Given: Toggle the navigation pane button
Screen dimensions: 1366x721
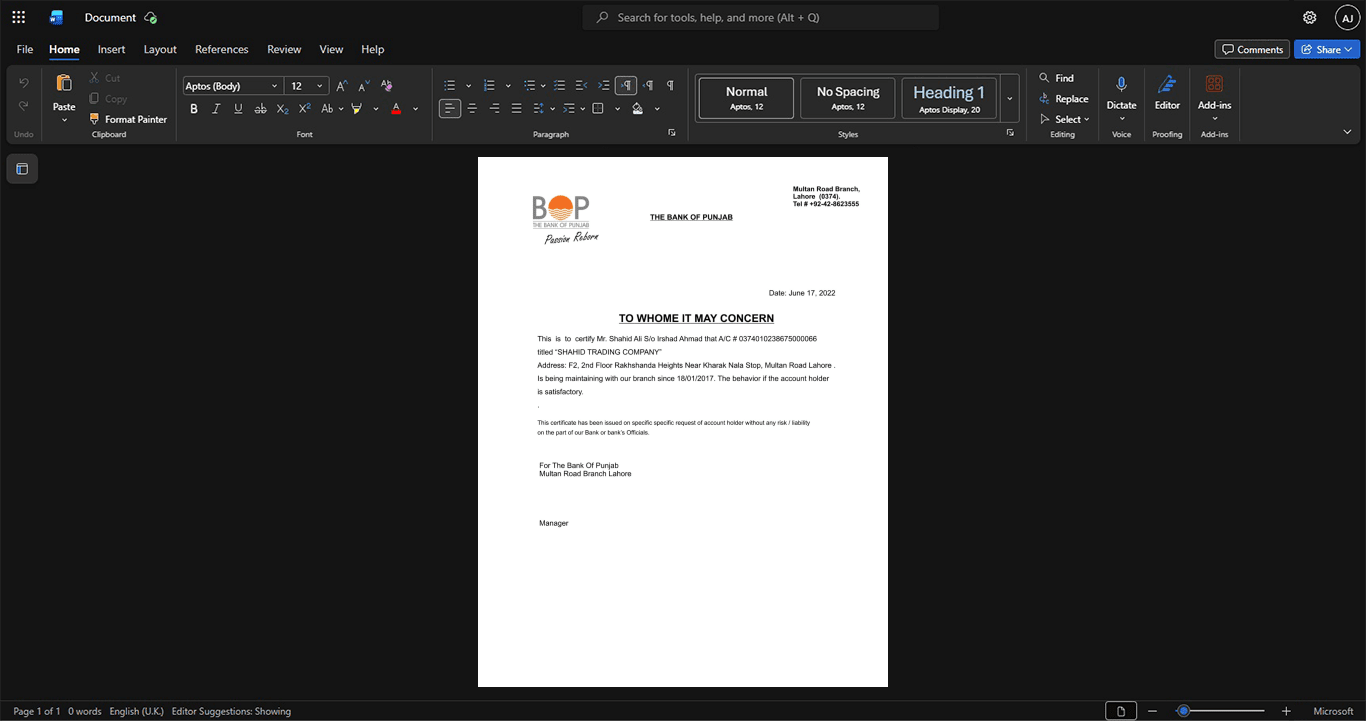Looking at the screenshot, I should tap(22, 169).
